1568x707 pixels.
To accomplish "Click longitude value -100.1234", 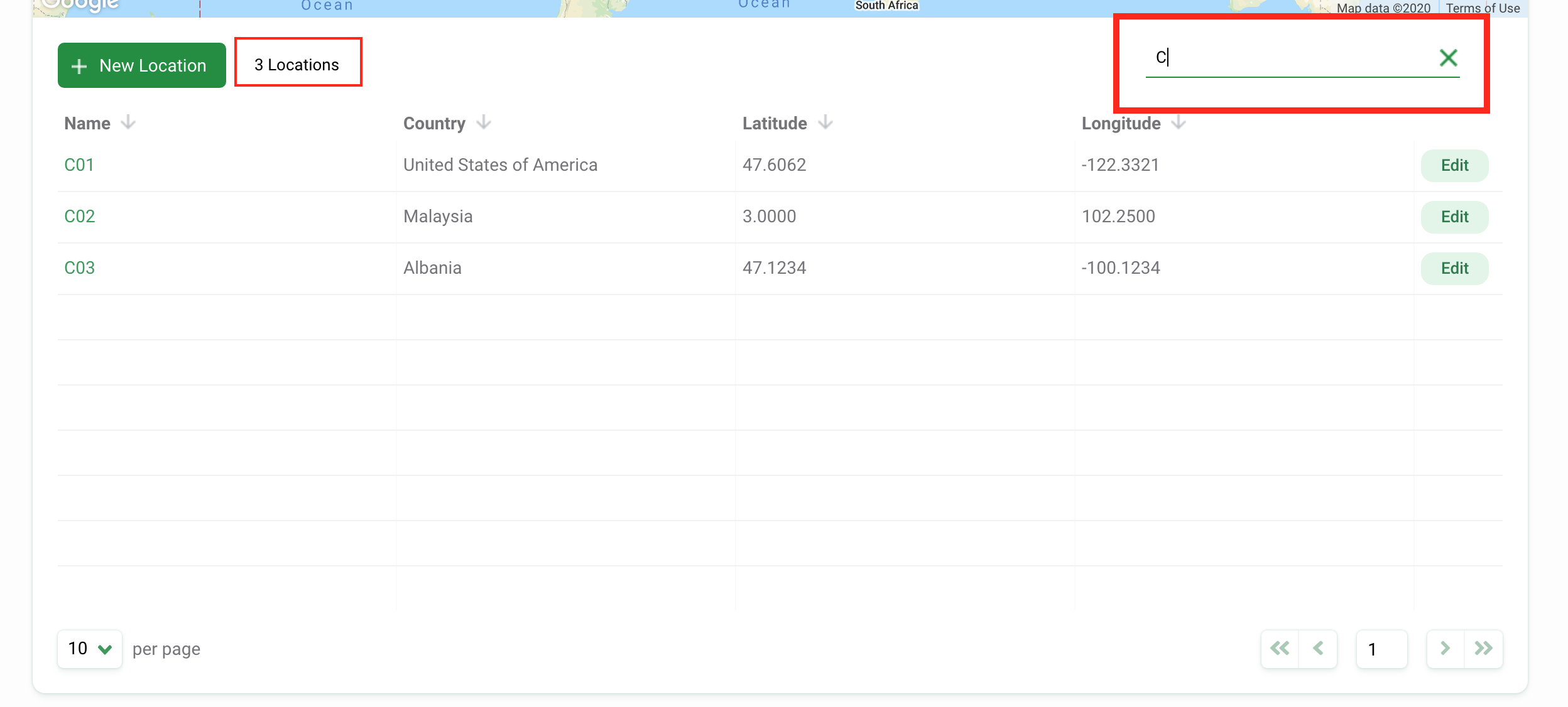I will click(1121, 267).
